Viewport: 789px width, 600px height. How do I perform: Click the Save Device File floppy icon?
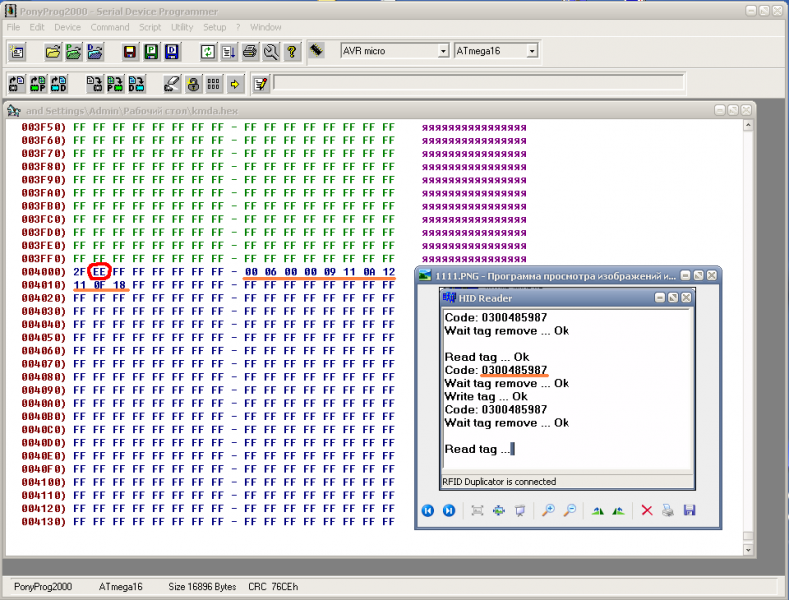pyautogui.click(x=129, y=51)
